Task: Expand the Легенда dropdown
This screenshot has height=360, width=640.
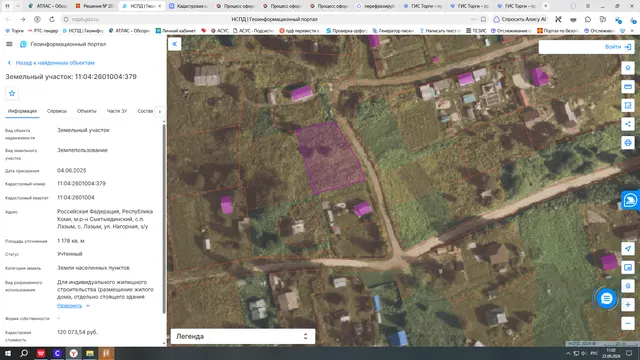Action: tap(243, 336)
